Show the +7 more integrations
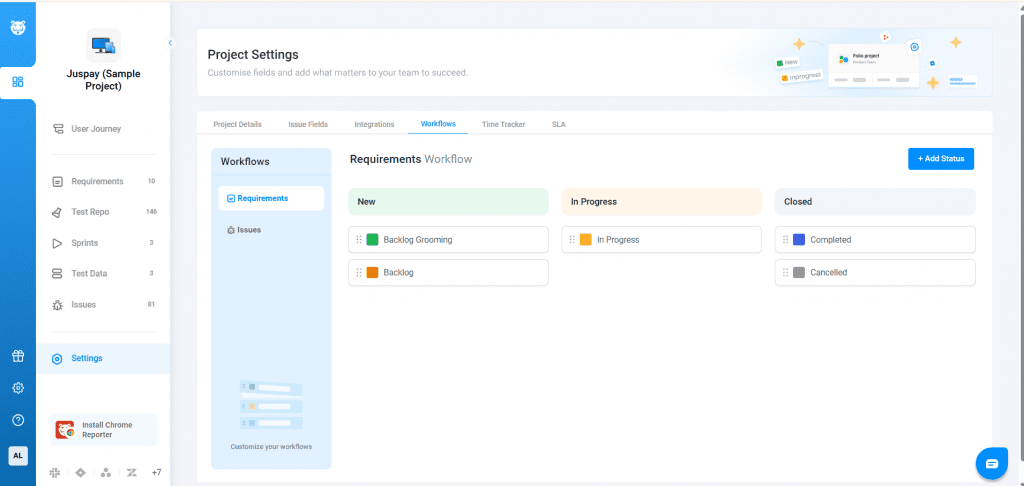The image size is (1024, 486). 156,472
